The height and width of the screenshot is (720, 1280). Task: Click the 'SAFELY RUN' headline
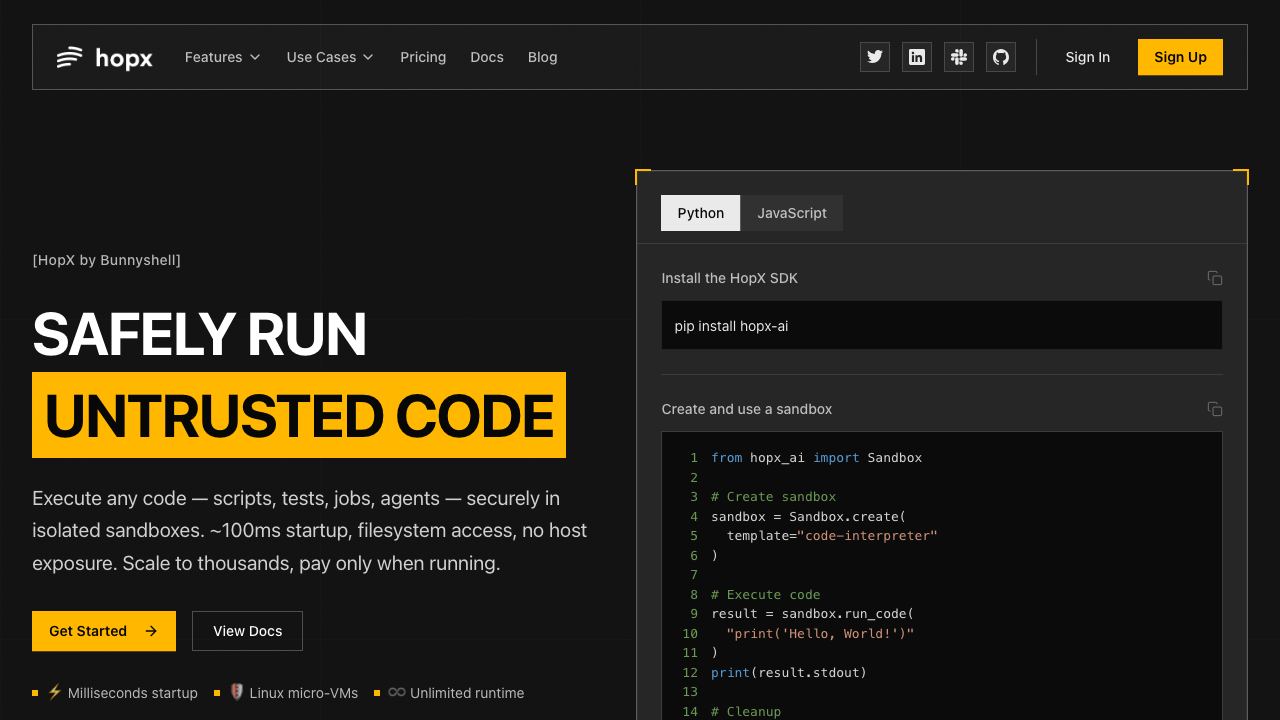tap(200, 334)
